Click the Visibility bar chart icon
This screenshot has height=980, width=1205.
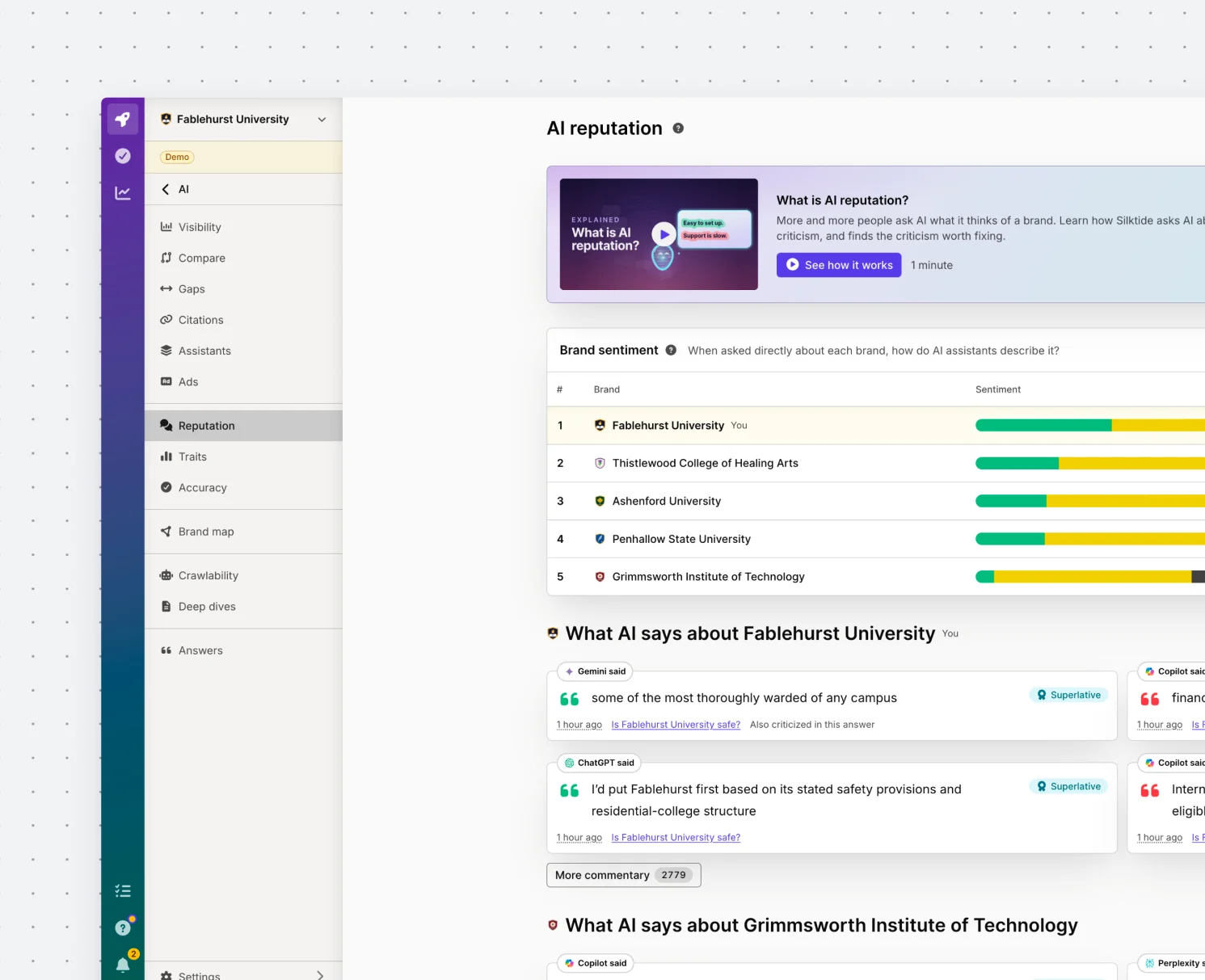(x=166, y=227)
